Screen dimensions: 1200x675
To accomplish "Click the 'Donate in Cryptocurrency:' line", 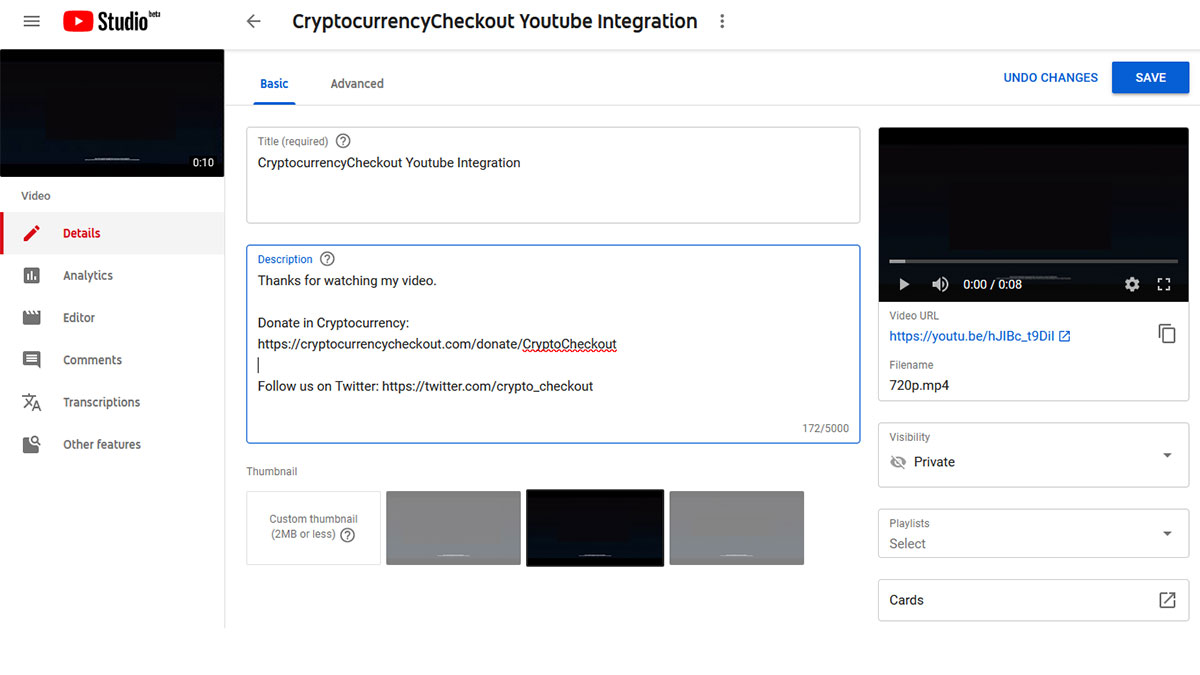I will pyautogui.click(x=333, y=323).
